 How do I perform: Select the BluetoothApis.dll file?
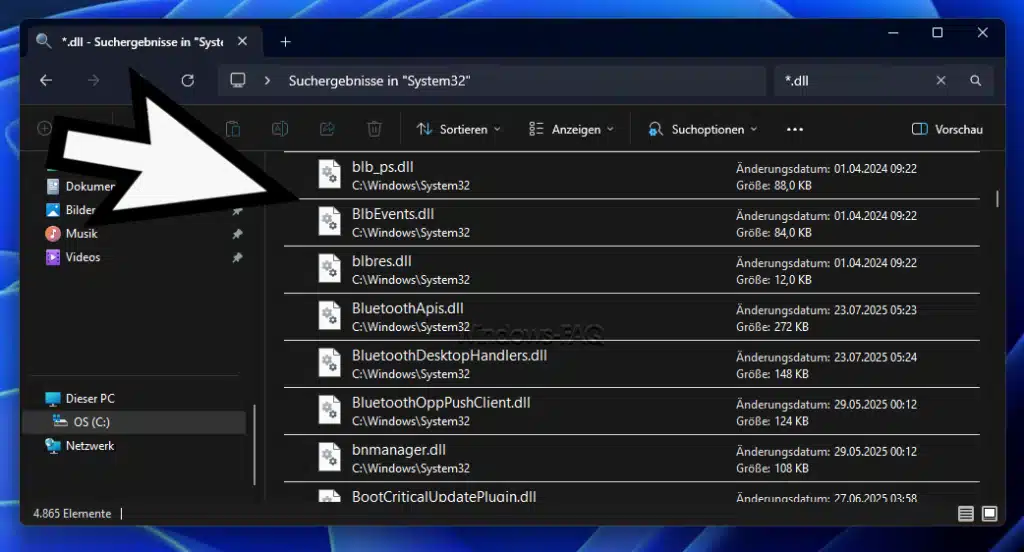click(632, 317)
